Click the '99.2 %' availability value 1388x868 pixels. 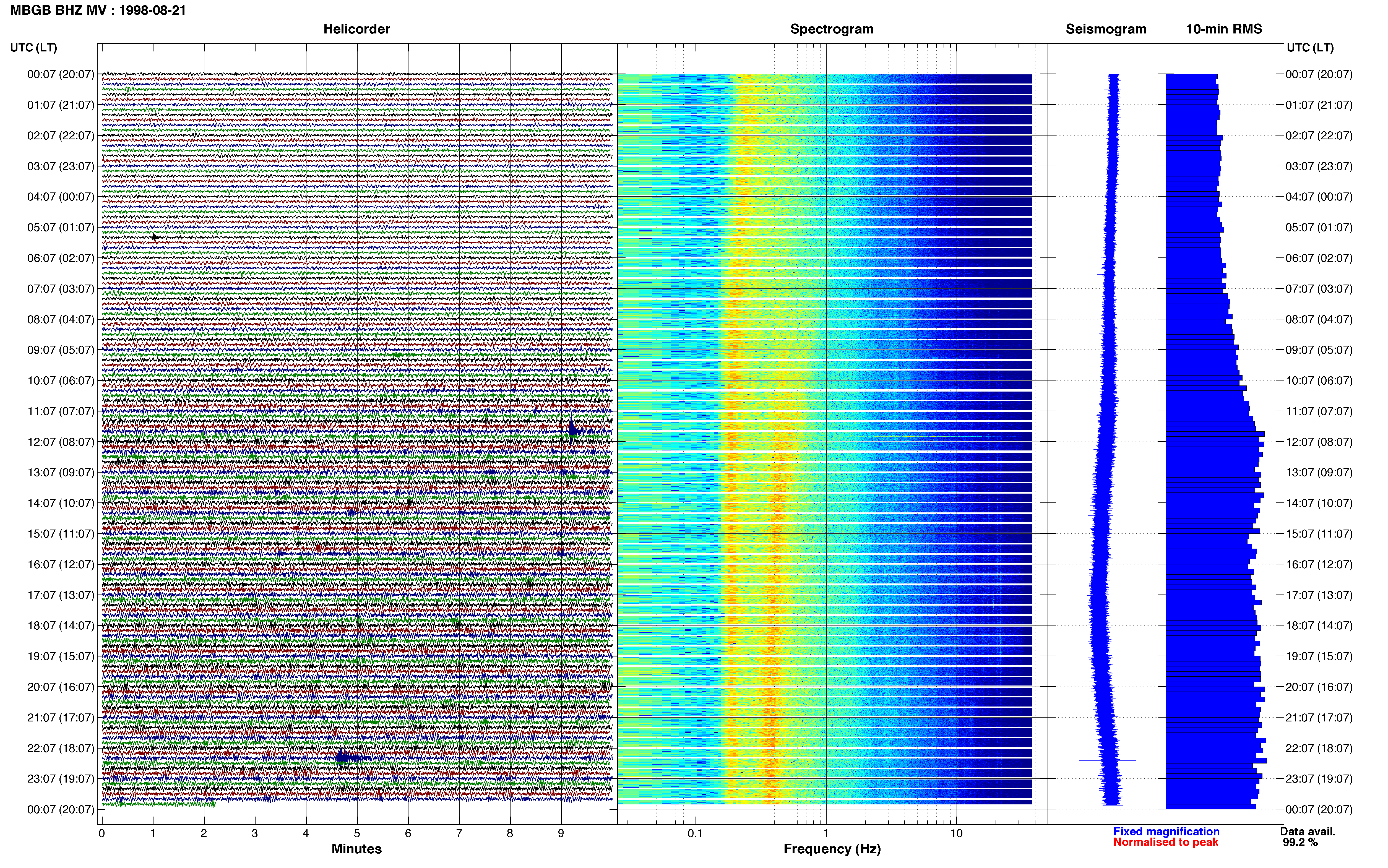(x=1300, y=842)
